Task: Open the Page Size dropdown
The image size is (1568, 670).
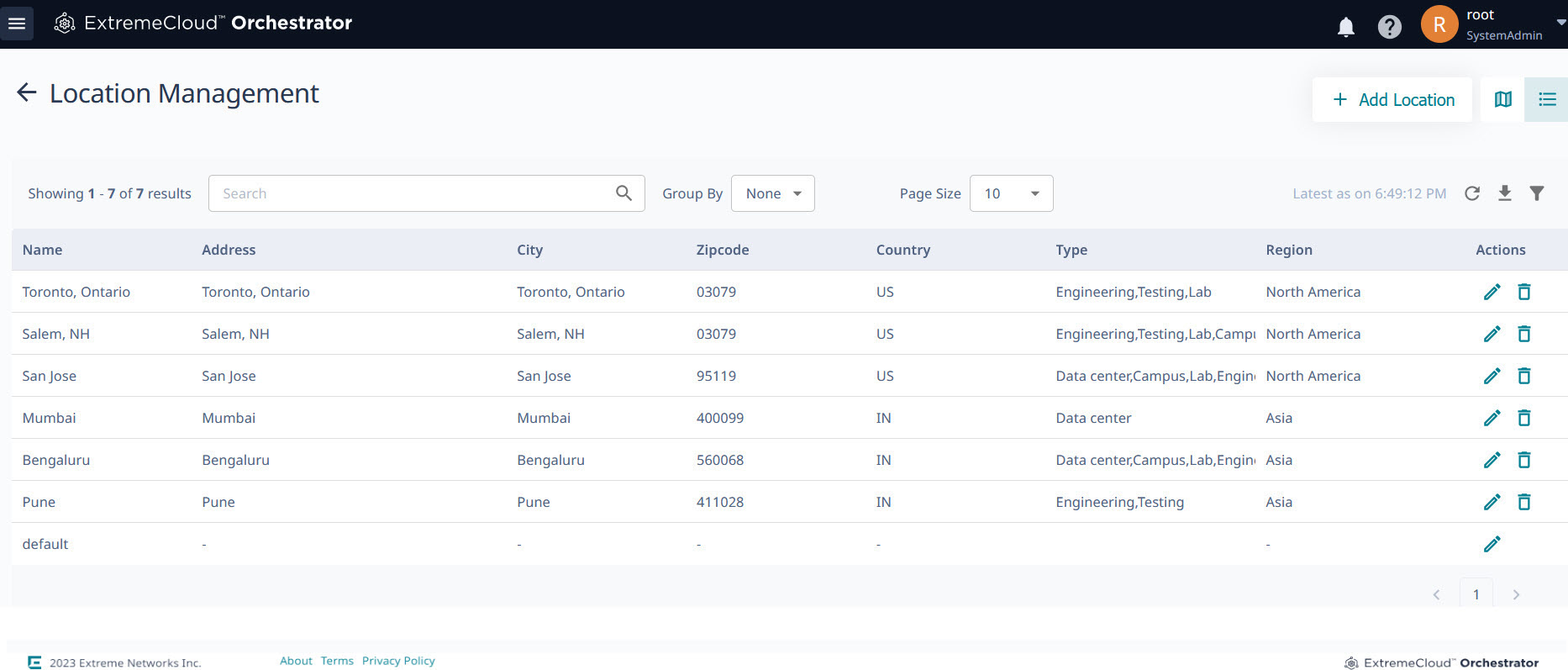Action: click(1012, 193)
